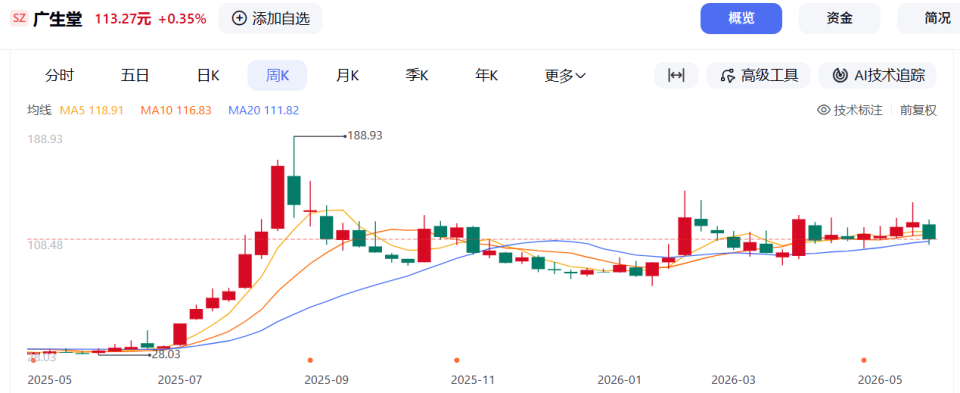The height and width of the screenshot is (393, 960).
Task: Click the price 113.27元
Action: [x=122, y=18]
